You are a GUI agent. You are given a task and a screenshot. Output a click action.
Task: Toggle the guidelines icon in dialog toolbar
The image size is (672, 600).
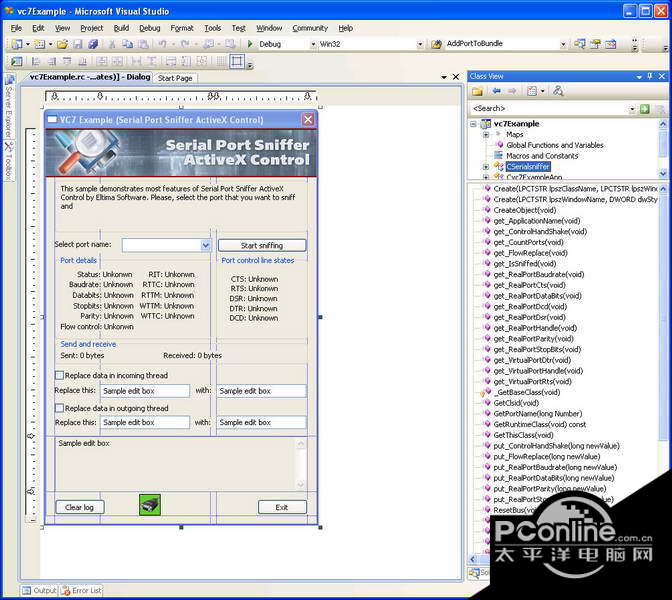[237, 62]
